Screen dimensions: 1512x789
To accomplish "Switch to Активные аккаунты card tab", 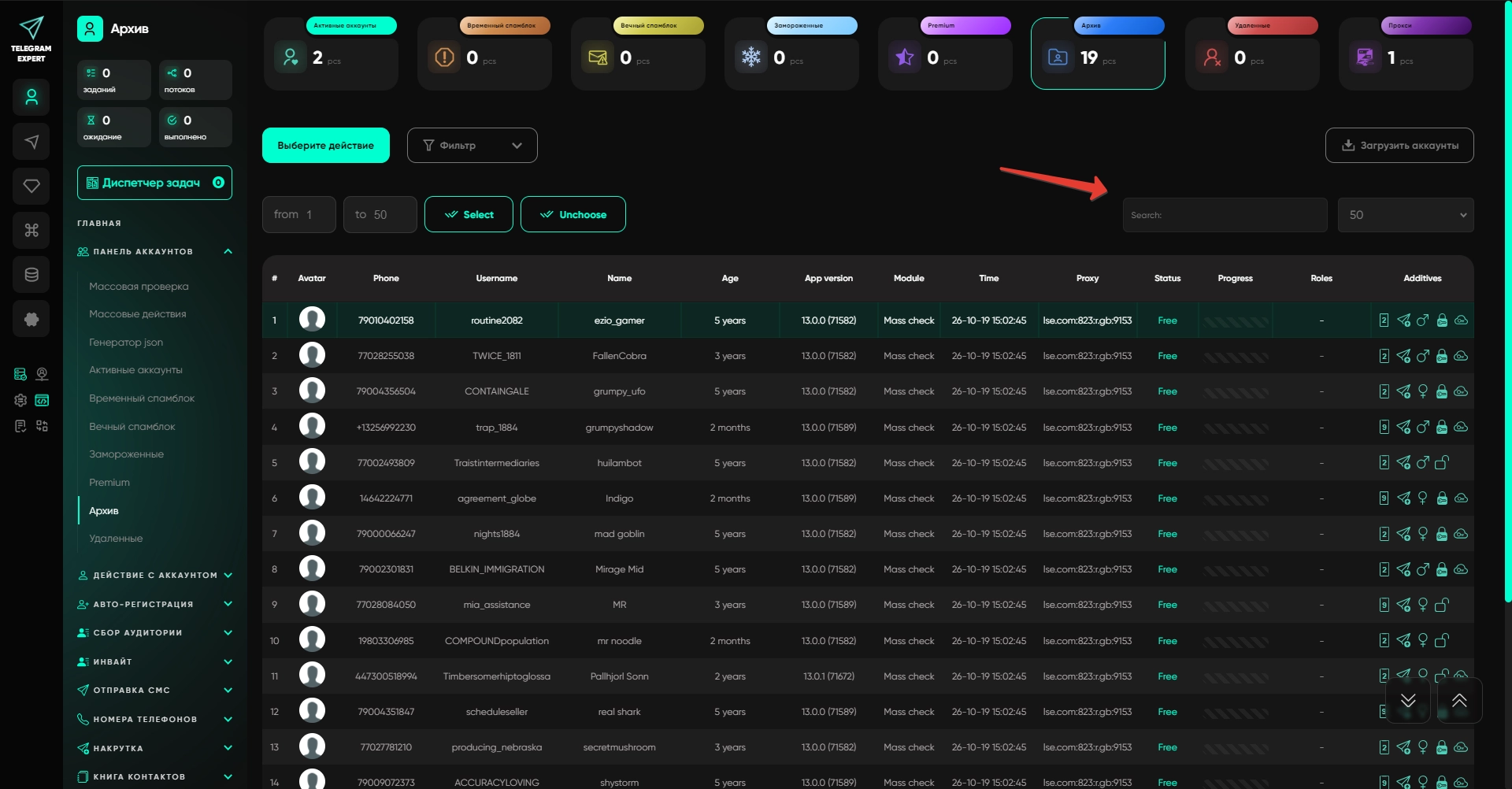I will pos(331,54).
